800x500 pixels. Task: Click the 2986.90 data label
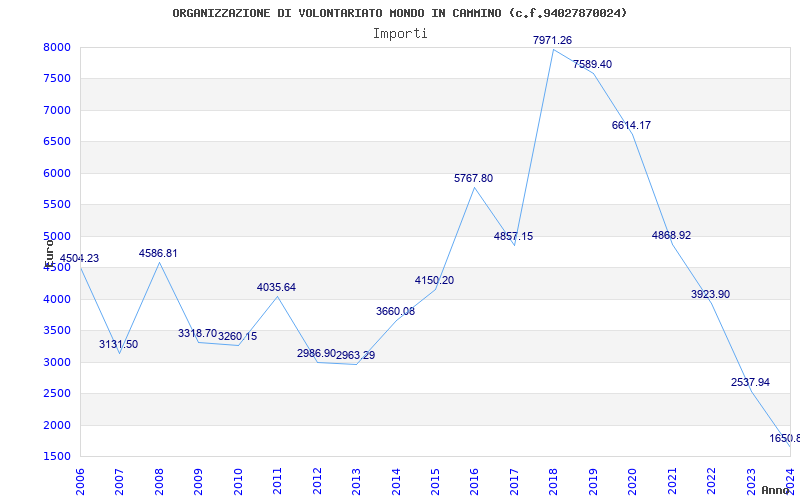click(x=316, y=354)
